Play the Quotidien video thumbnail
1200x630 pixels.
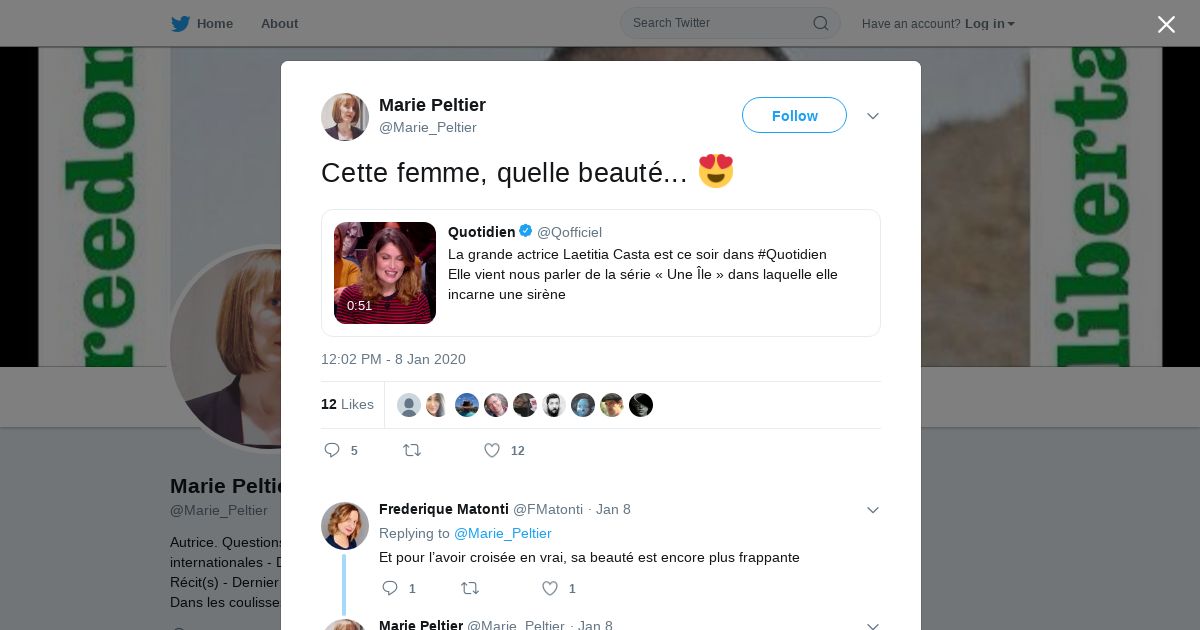[385, 273]
